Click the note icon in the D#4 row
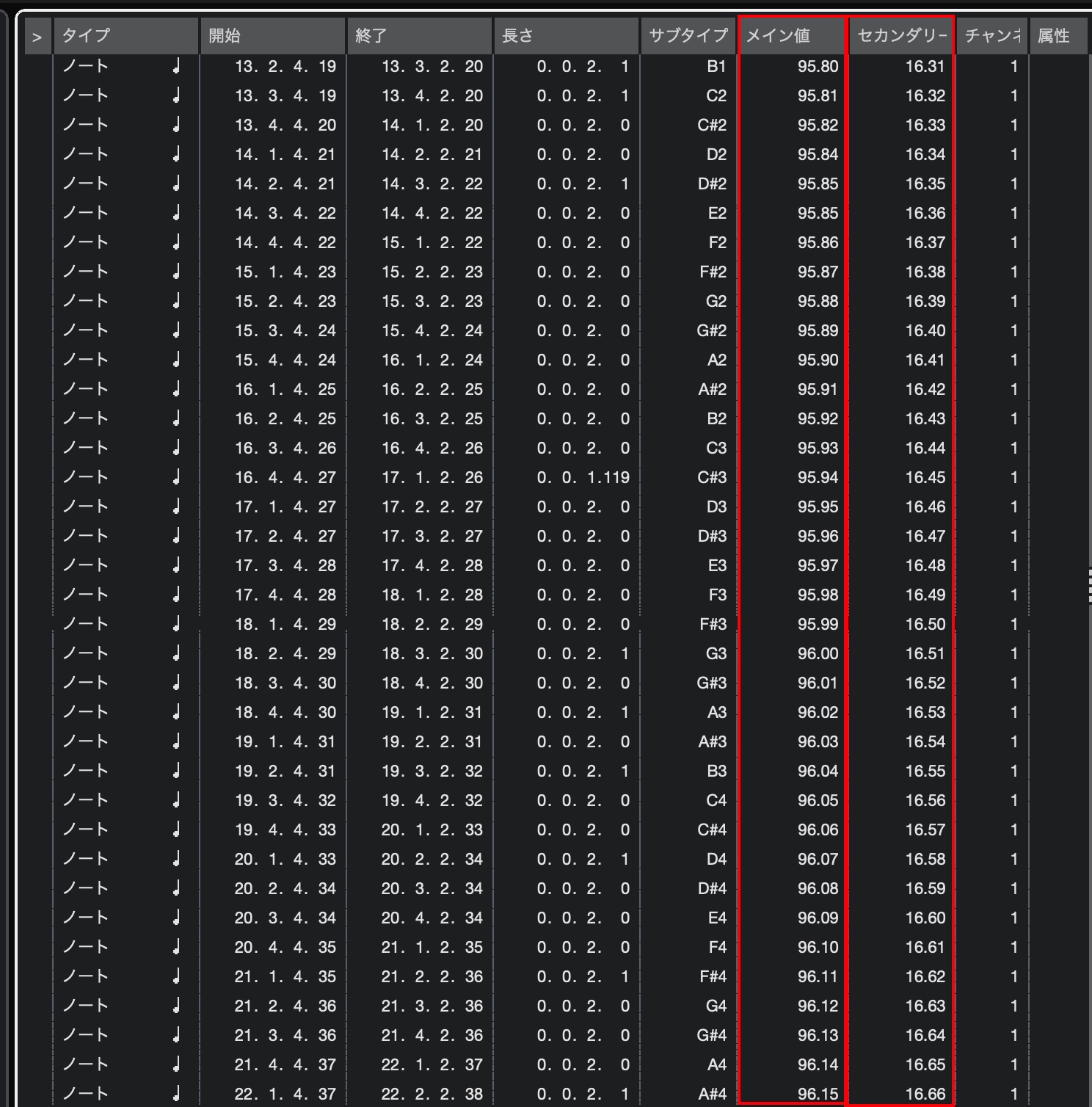The height and width of the screenshot is (1107, 1092). (176, 889)
